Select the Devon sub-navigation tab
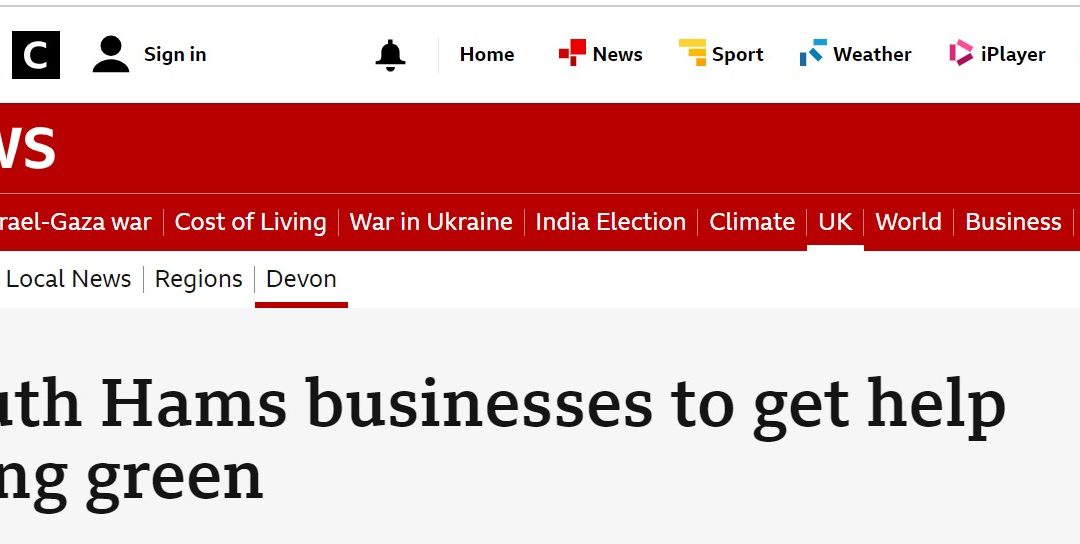 point(301,279)
